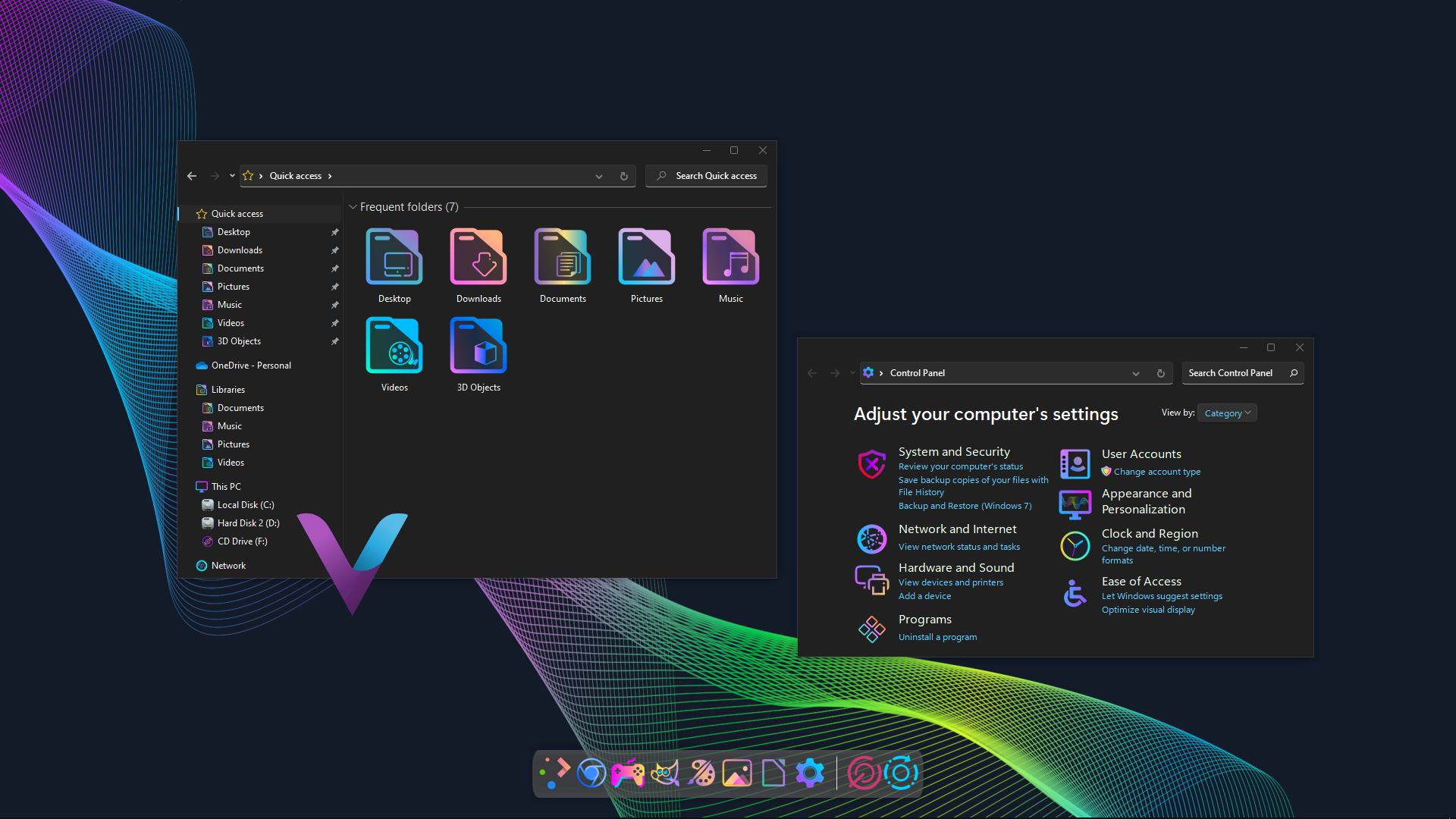Open Settings via the gear icon in dock
The width and height of the screenshot is (1456, 819).
click(809, 773)
